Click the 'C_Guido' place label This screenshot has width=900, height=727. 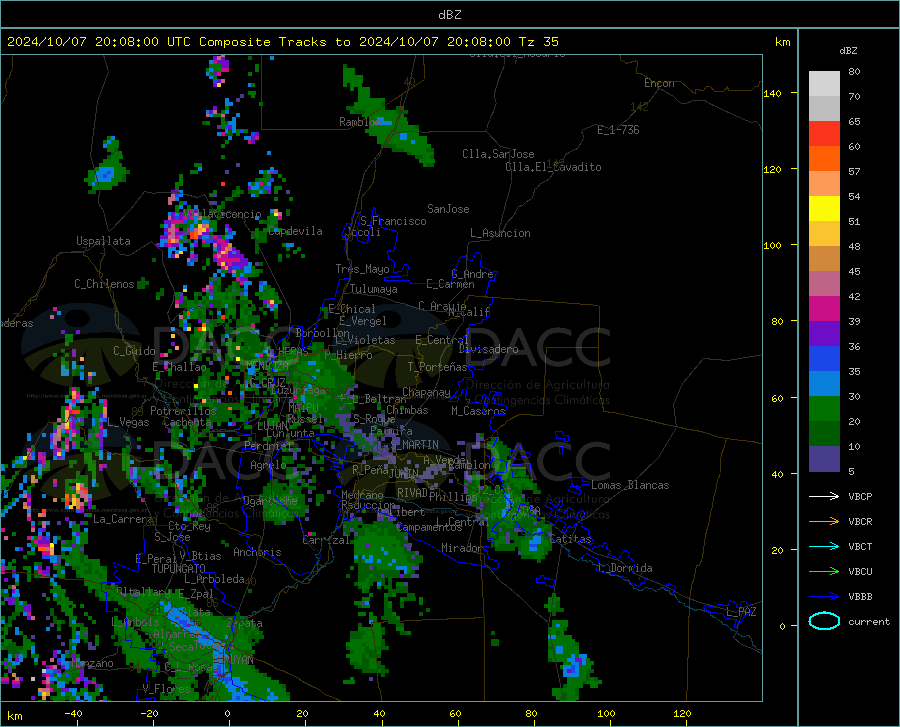coord(134,351)
